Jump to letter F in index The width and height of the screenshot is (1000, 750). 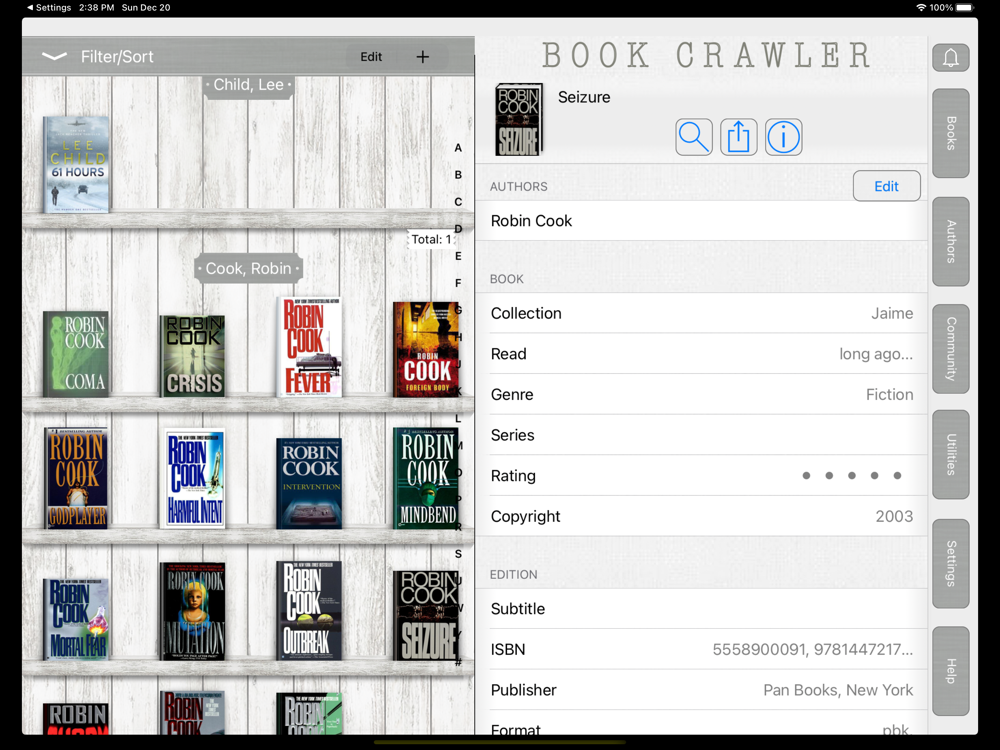click(x=458, y=283)
